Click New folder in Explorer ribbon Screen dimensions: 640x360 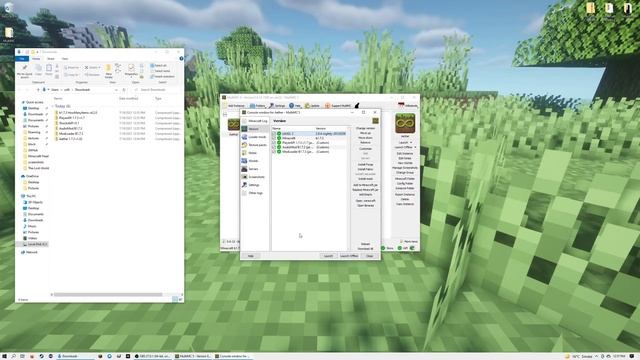tap(109, 71)
